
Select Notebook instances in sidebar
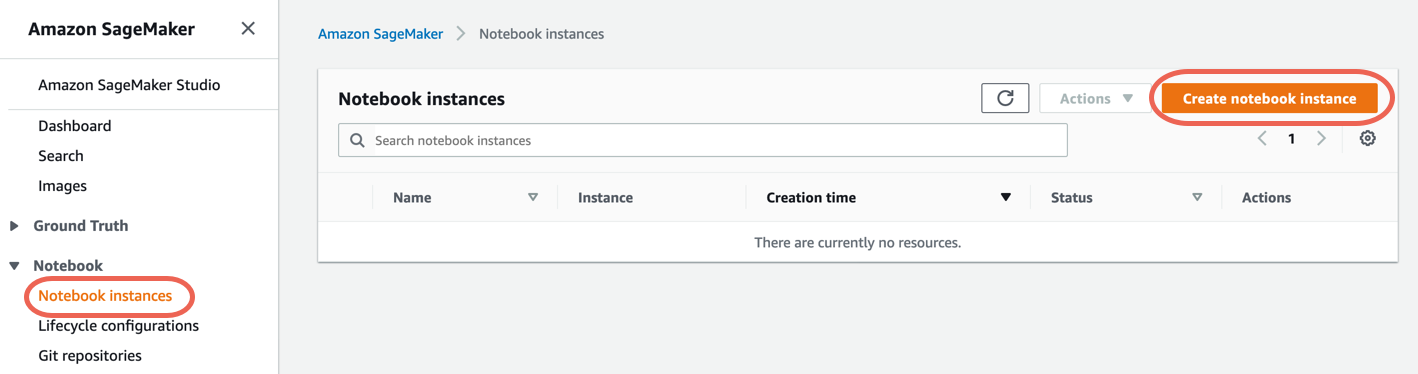pos(105,296)
